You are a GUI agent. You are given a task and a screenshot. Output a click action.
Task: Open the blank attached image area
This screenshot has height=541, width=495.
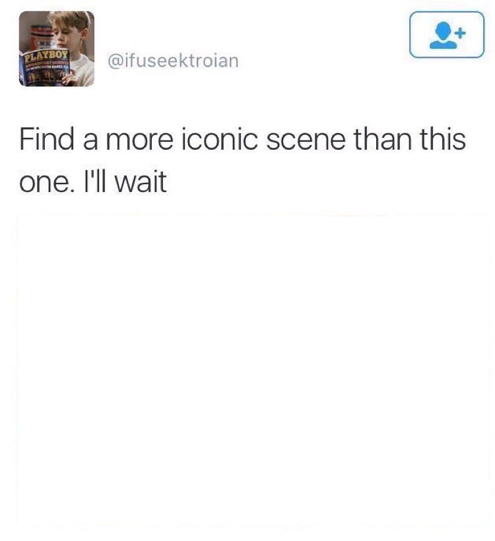(254, 367)
